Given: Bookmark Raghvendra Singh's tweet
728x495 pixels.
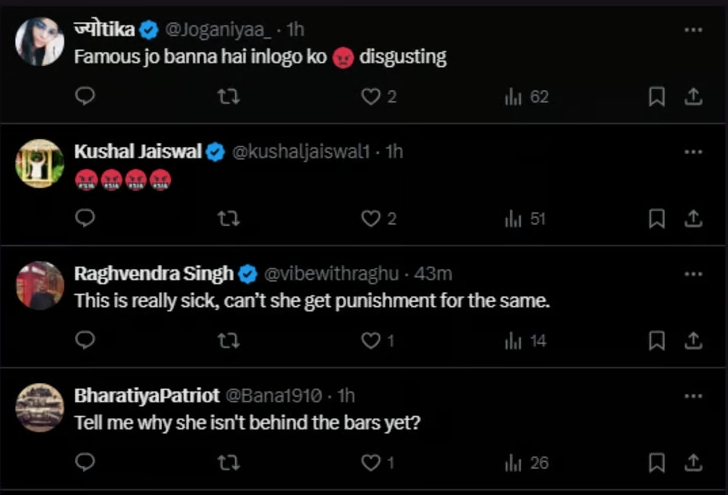Looking at the screenshot, I should coord(657,341).
